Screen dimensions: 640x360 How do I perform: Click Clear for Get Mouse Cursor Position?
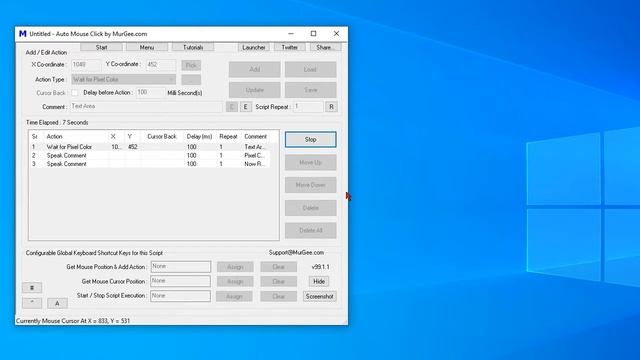278,282
